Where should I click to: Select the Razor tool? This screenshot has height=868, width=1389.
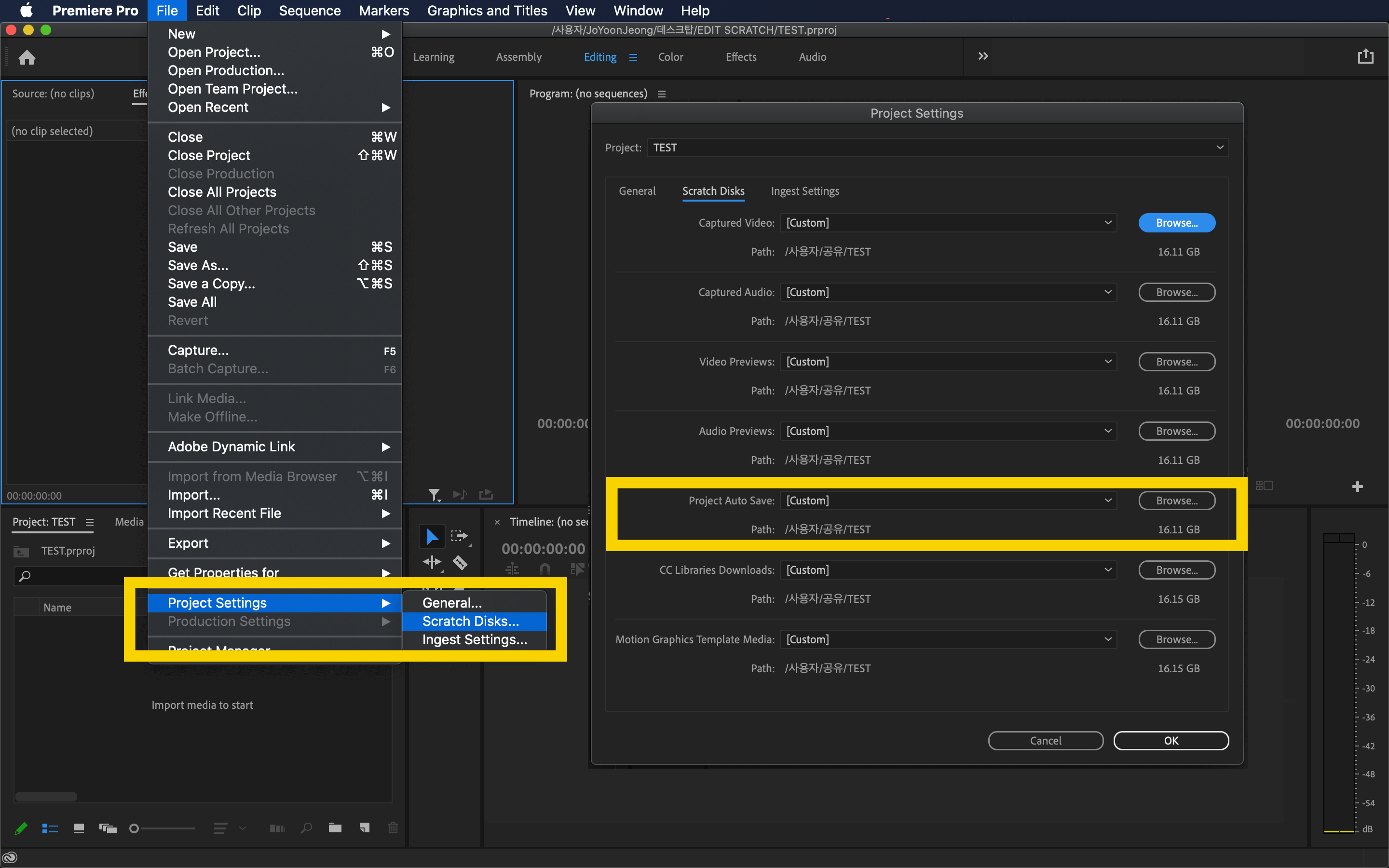pyautogui.click(x=460, y=563)
